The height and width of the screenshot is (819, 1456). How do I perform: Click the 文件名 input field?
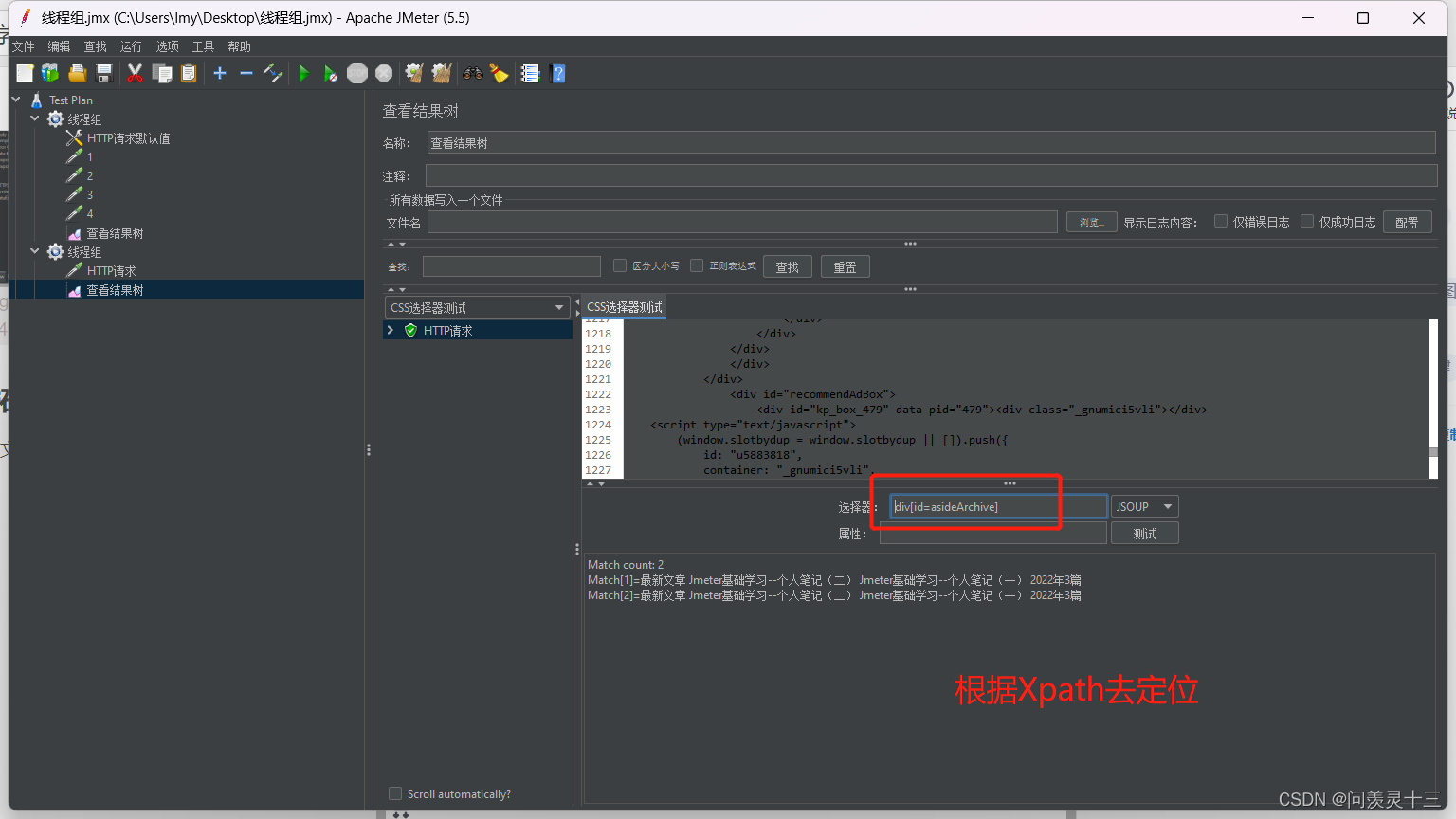point(742,222)
